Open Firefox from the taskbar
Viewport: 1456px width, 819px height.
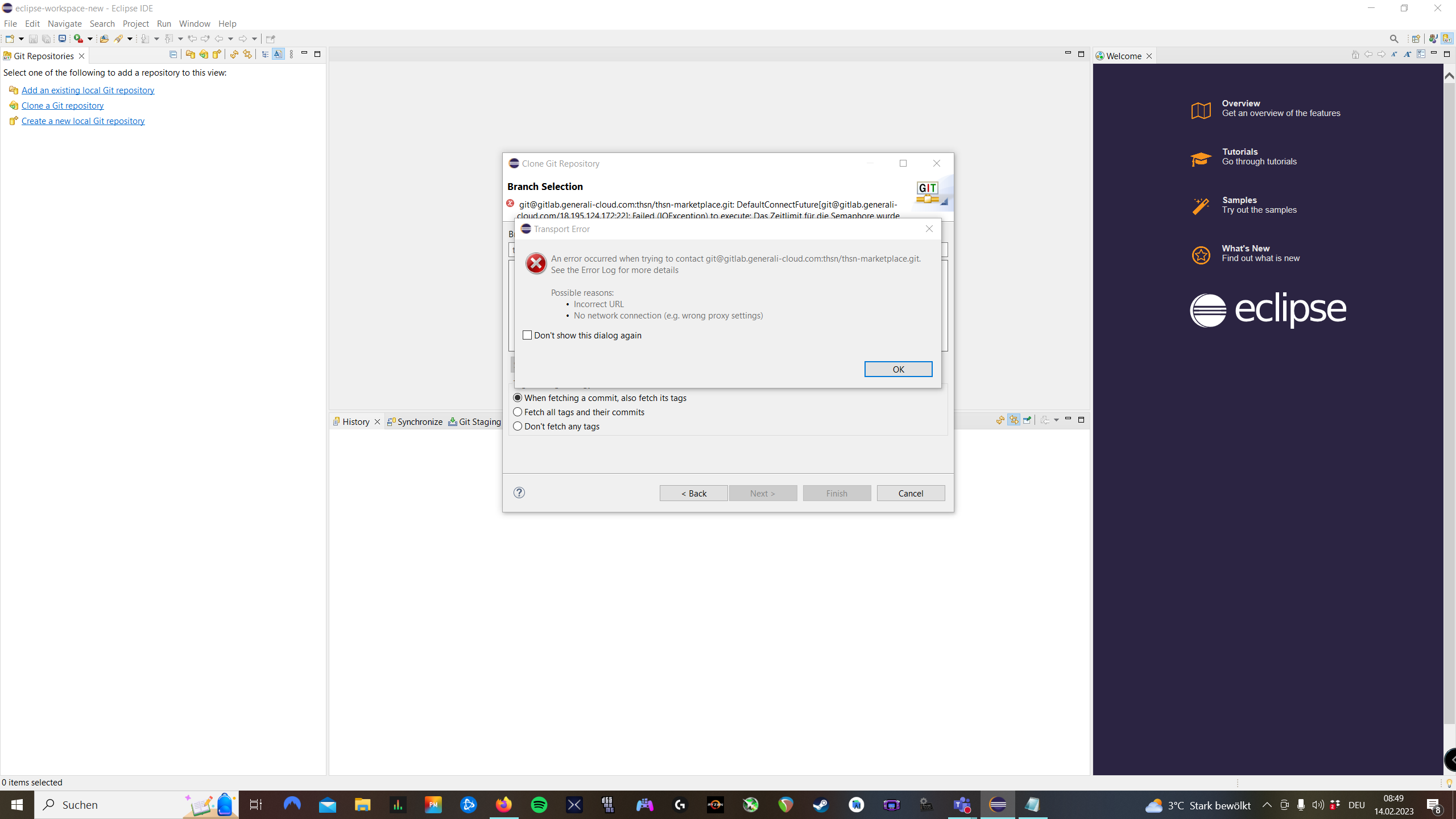pos(503,805)
